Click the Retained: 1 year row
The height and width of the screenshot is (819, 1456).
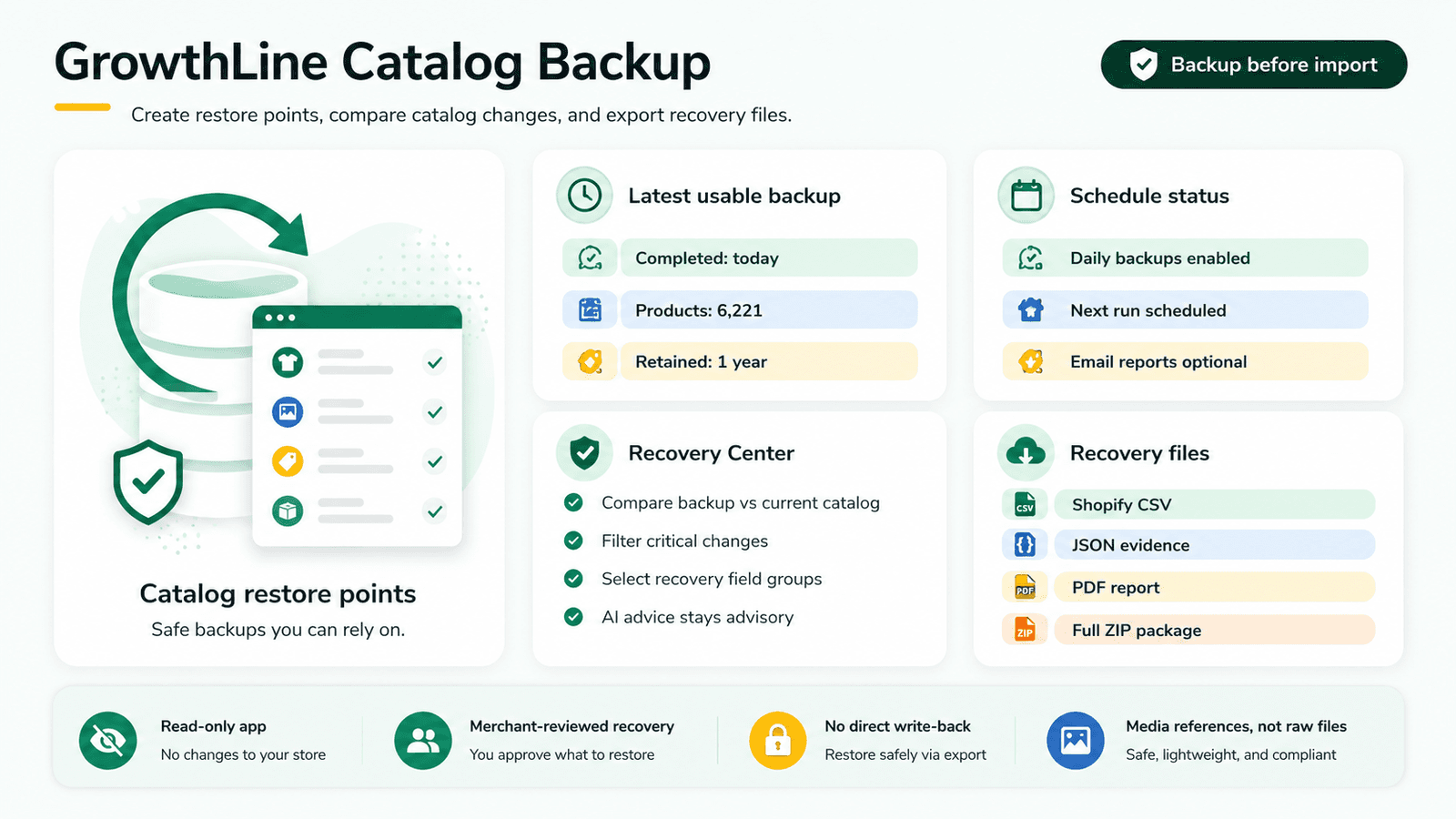tap(769, 362)
